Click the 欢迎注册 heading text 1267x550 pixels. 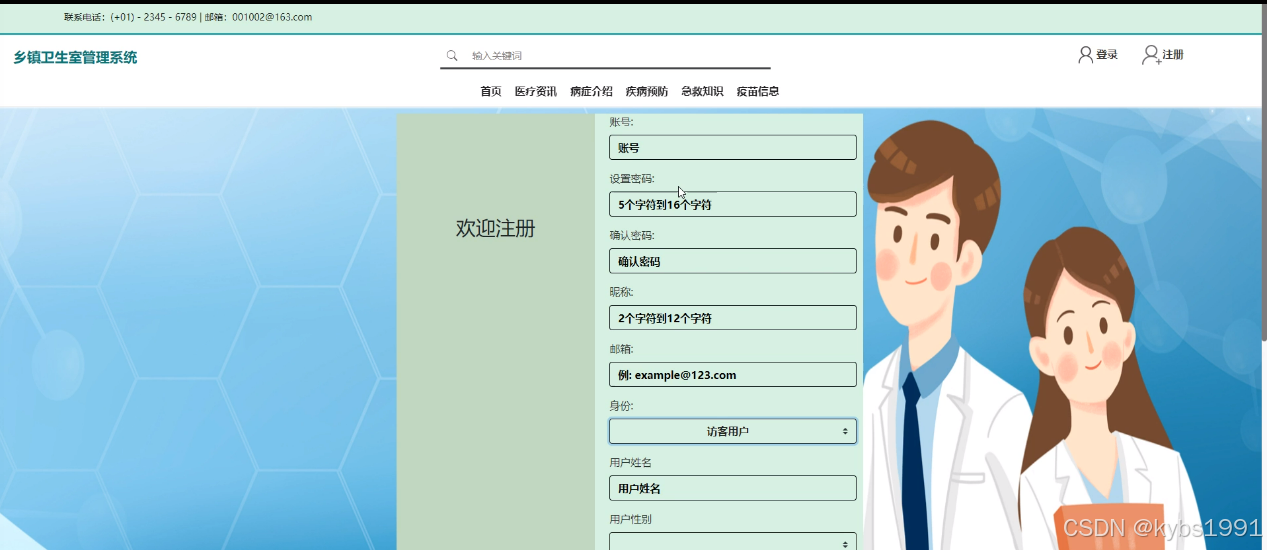496,228
